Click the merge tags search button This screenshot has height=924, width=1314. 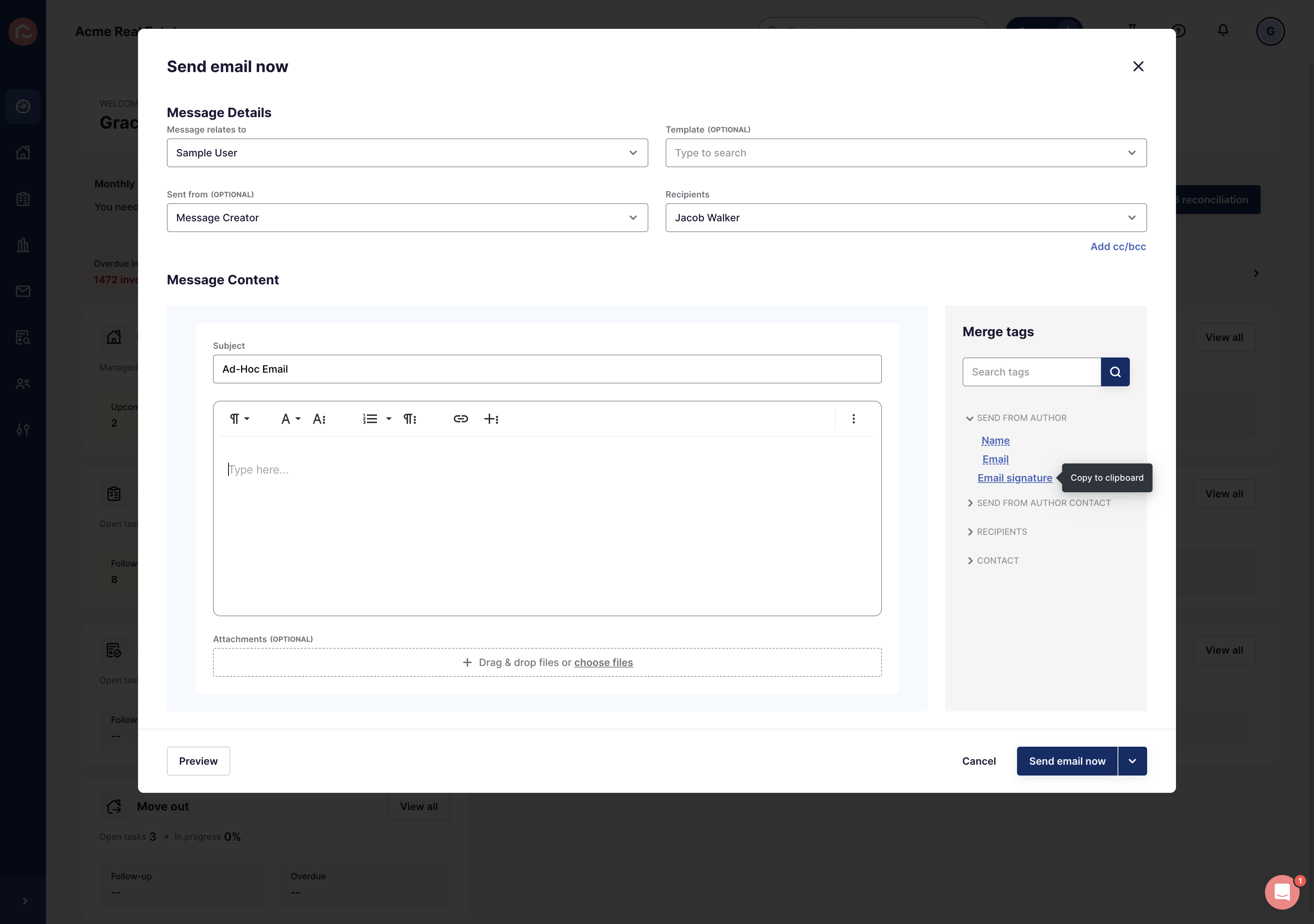pos(1115,372)
